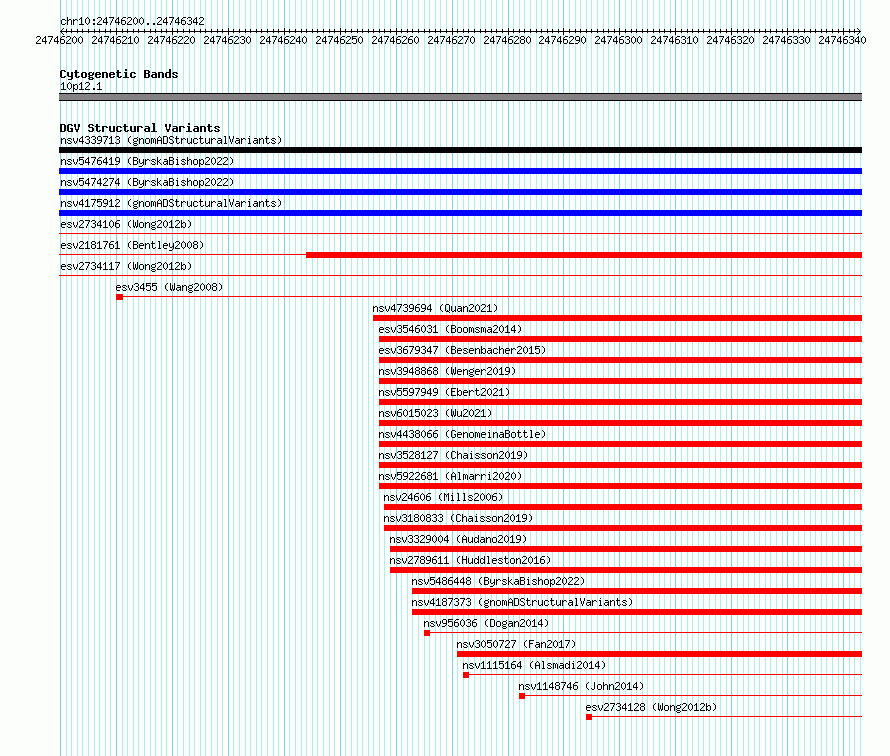
Task: Open variant nsv24606 (Mills2006)
Action: click(443, 497)
